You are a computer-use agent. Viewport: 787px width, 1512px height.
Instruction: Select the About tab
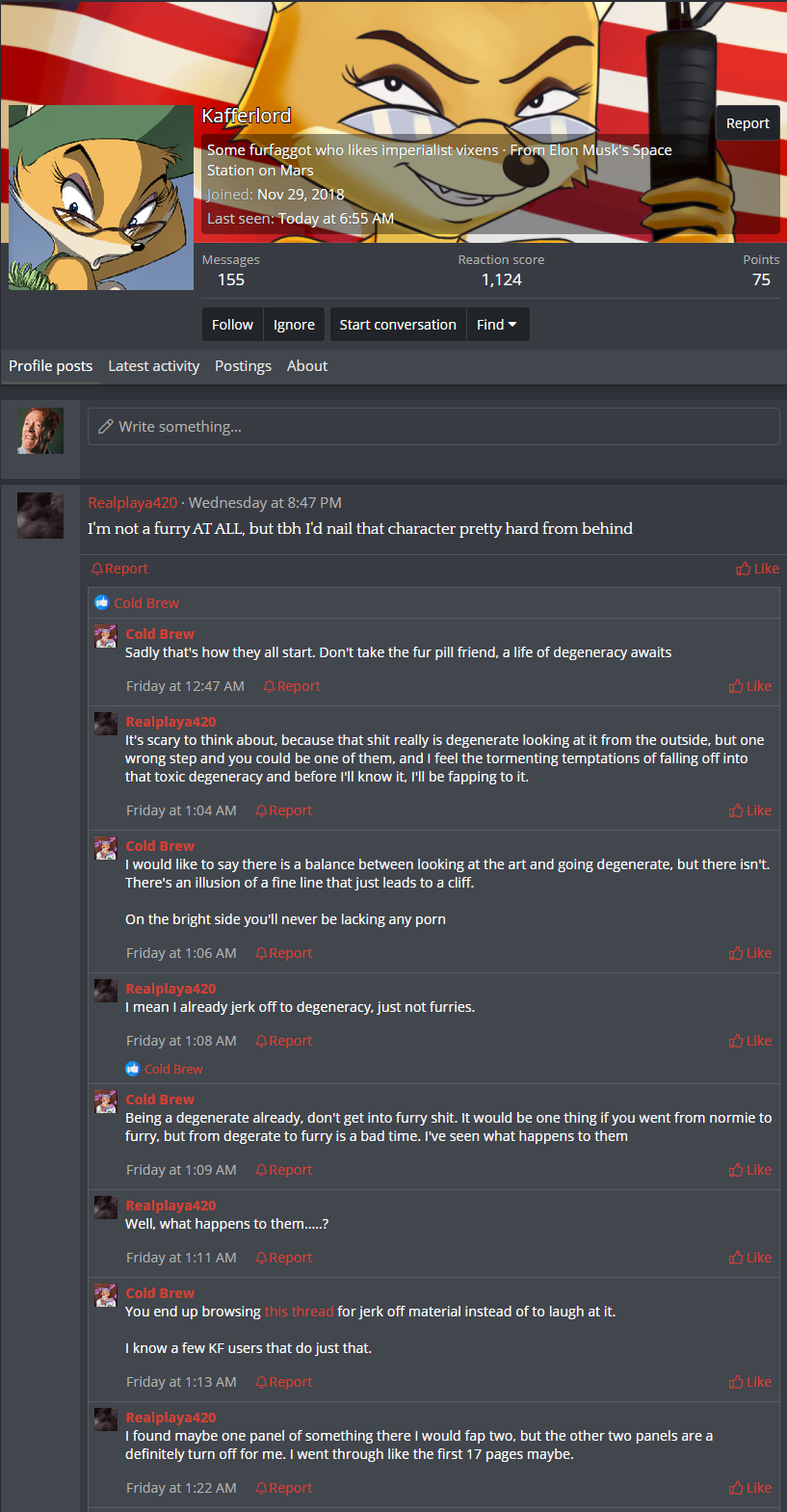[x=307, y=366]
